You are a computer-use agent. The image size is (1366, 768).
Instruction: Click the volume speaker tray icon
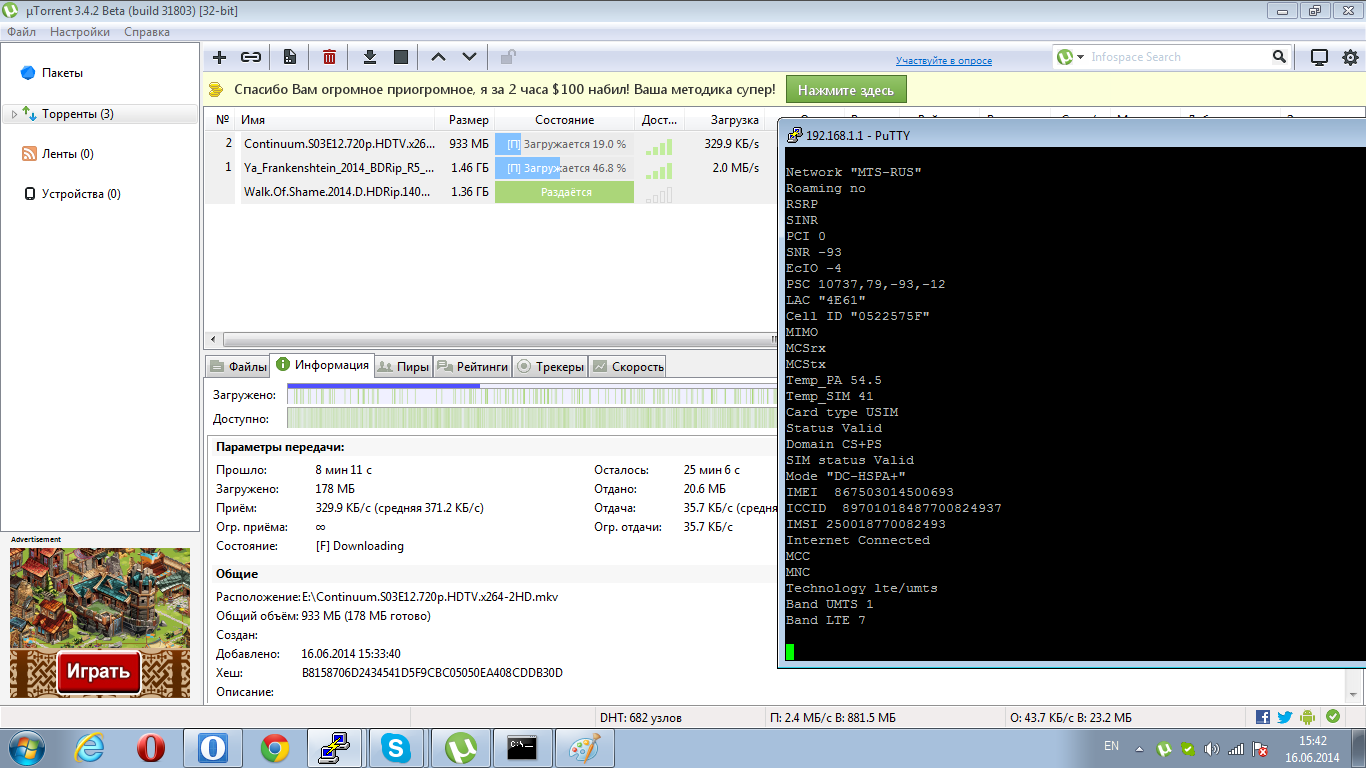point(1212,749)
